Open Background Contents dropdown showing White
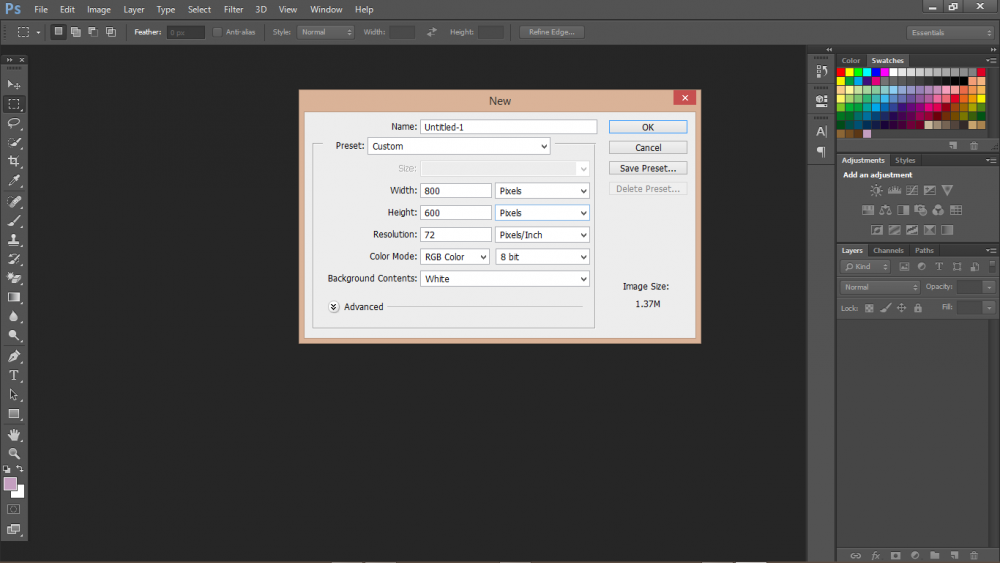 (504, 279)
